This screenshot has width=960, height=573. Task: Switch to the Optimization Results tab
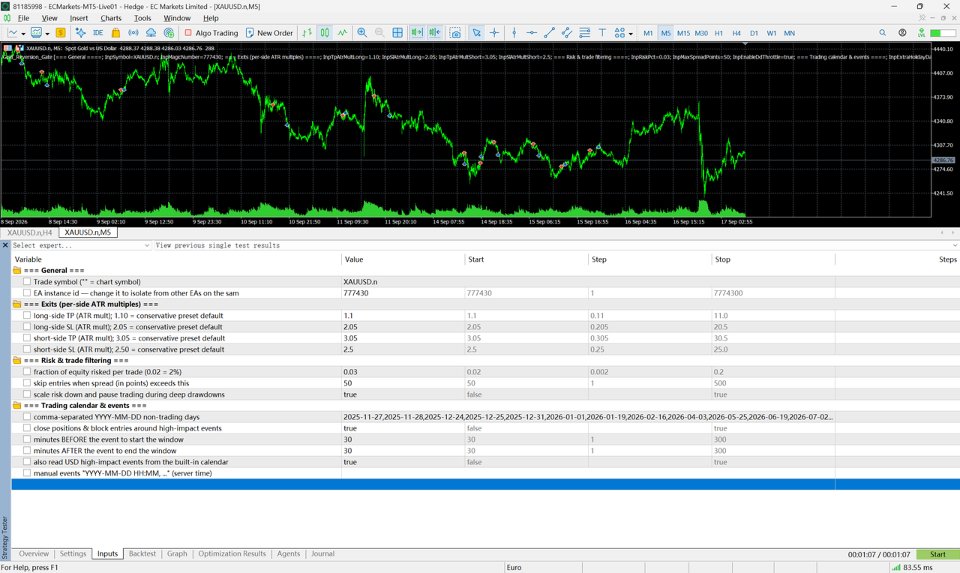pos(232,553)
